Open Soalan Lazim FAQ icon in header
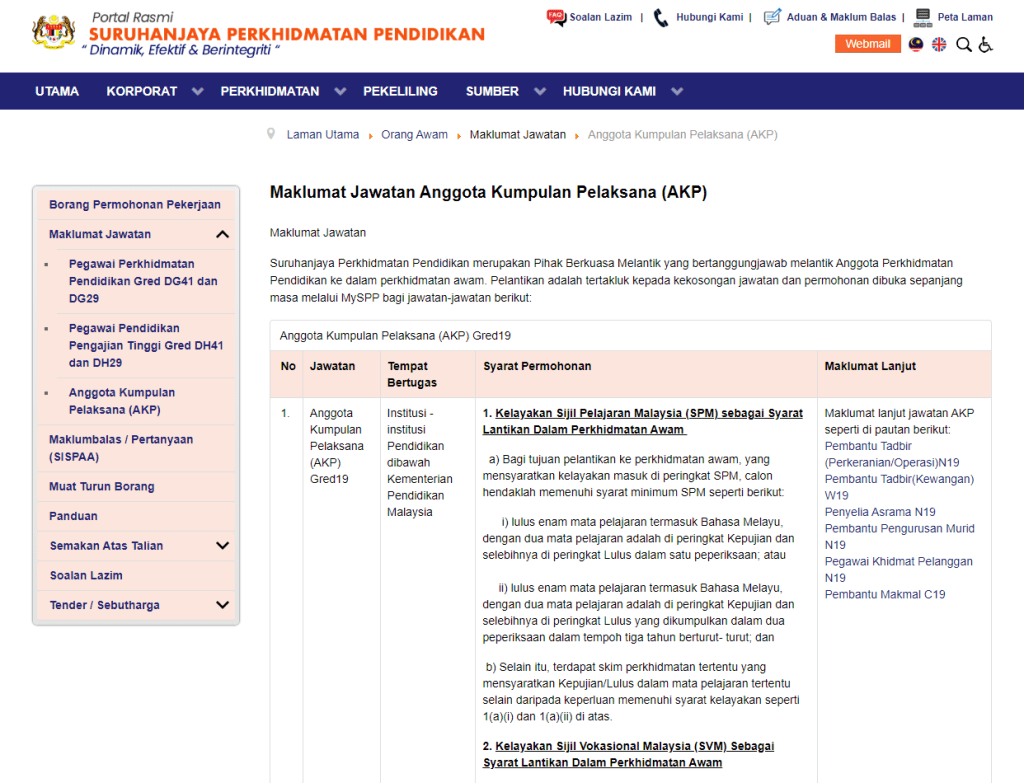 point(556,17)
